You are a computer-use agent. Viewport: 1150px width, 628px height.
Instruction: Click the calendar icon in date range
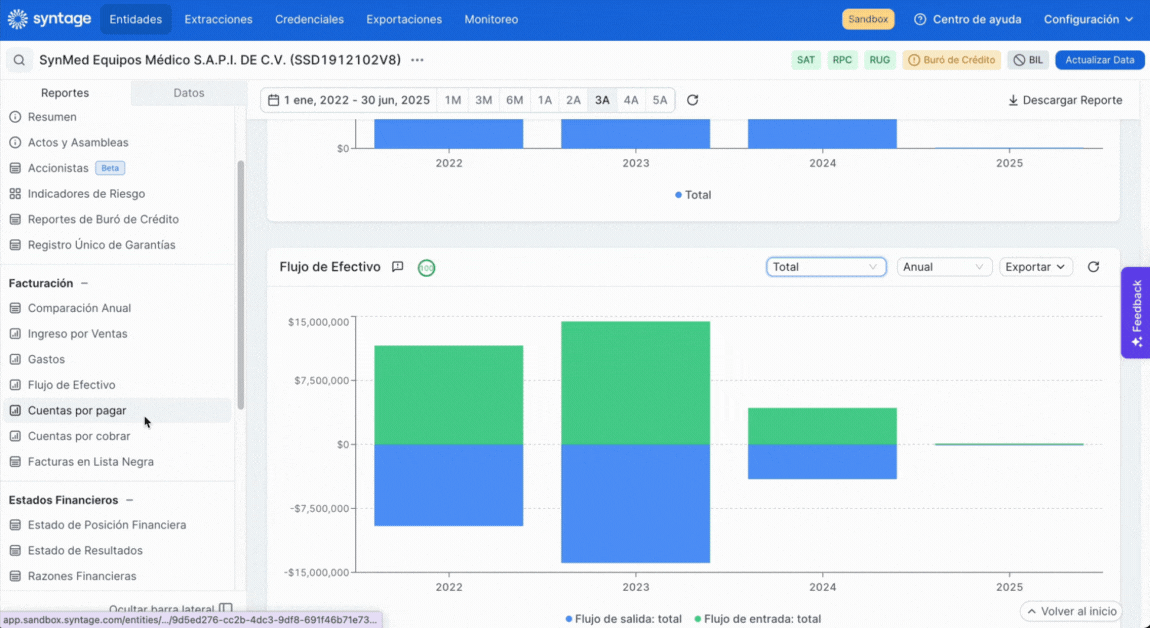pyautogui.click(x=274, y=100)
